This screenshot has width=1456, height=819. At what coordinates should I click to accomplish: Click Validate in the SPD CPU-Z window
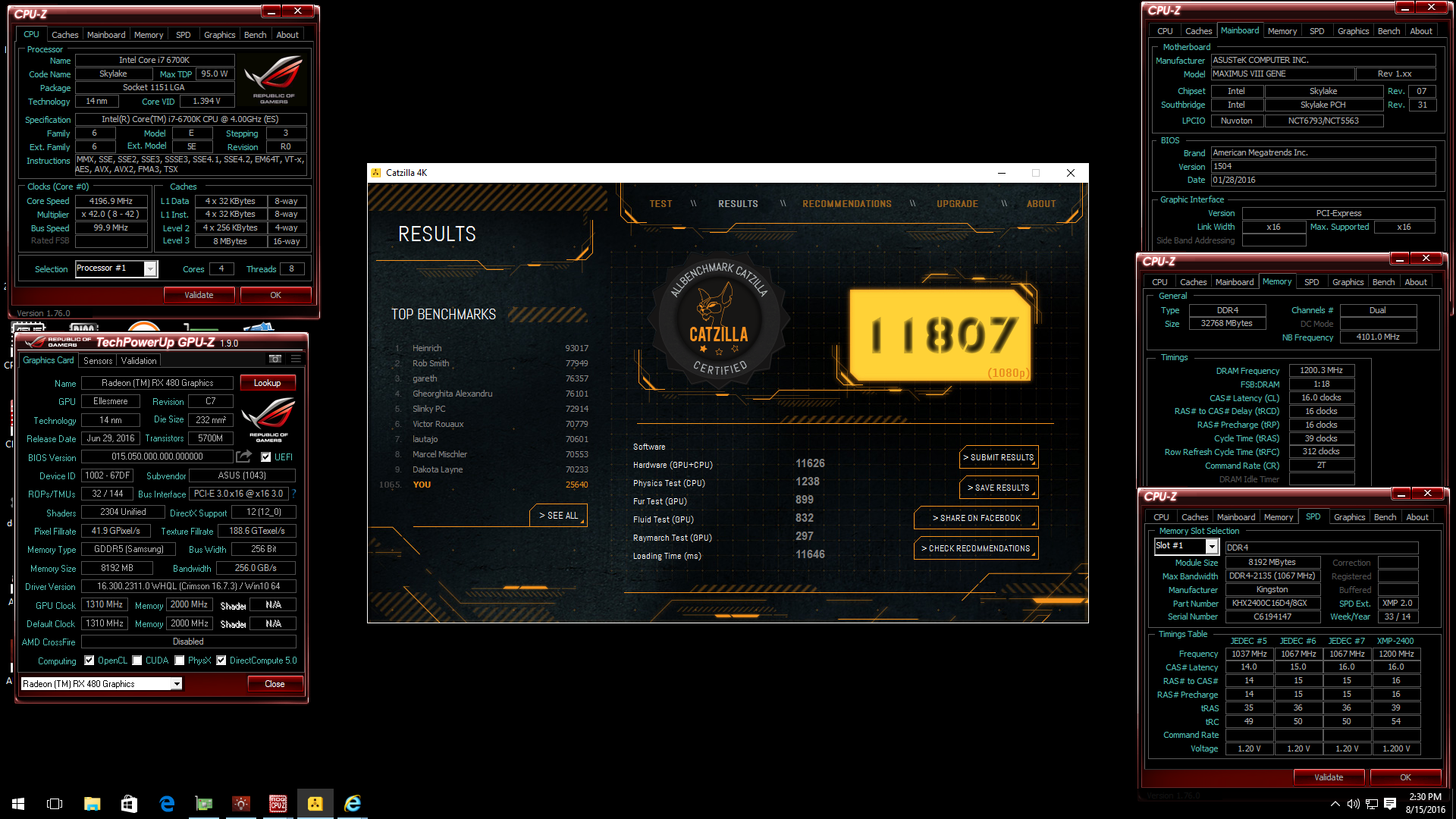click(1329, 777)
